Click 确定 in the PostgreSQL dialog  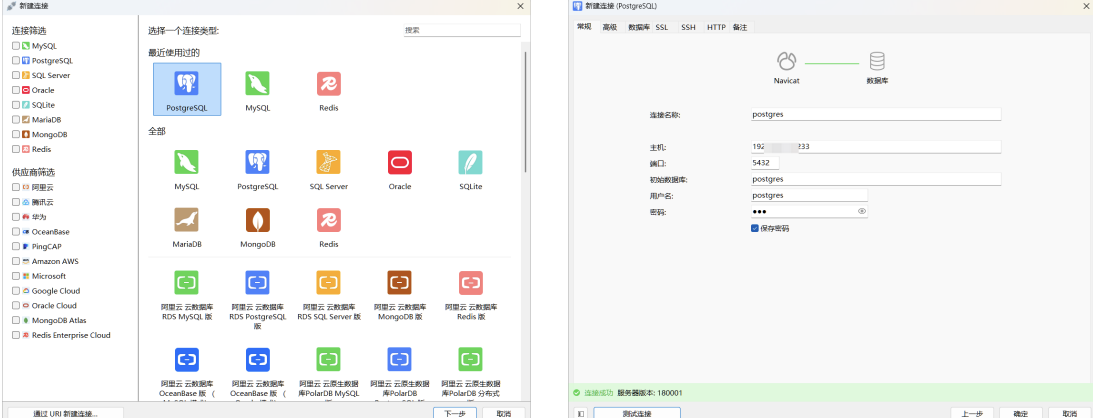[x=1021, y=413]
